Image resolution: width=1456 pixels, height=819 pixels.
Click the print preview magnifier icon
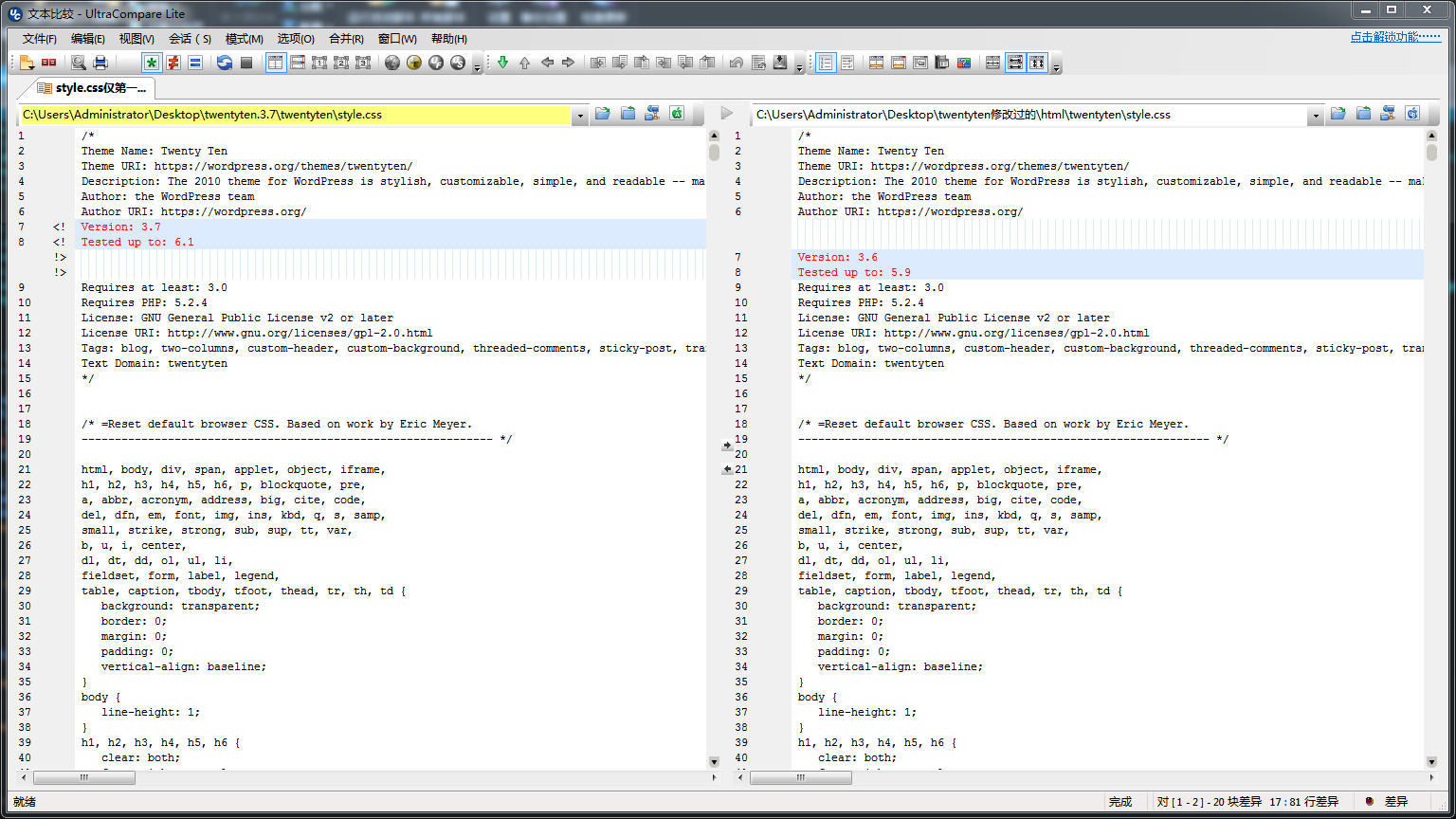[78, 63]
